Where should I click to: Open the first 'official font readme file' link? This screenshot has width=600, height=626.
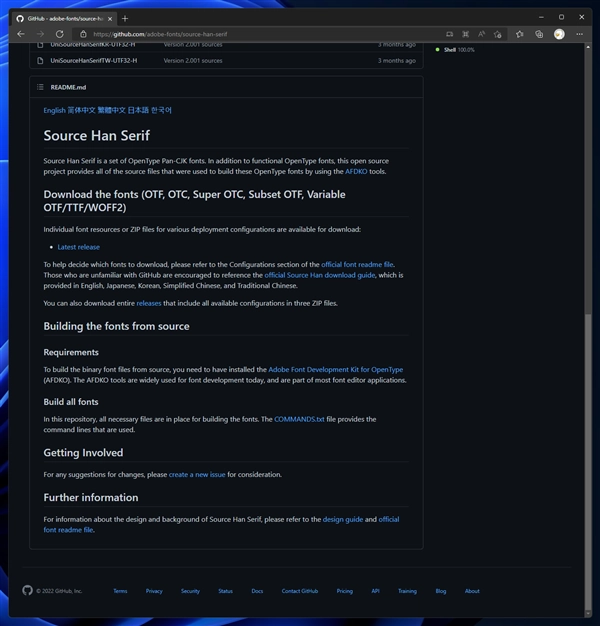click(x=357, y=265)
